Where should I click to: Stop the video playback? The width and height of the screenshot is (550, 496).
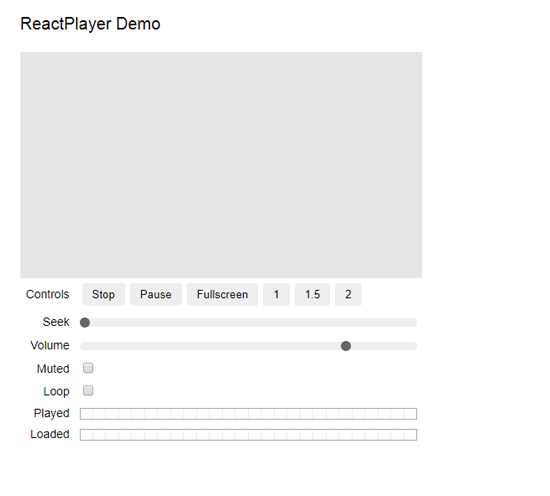point(103,294)
